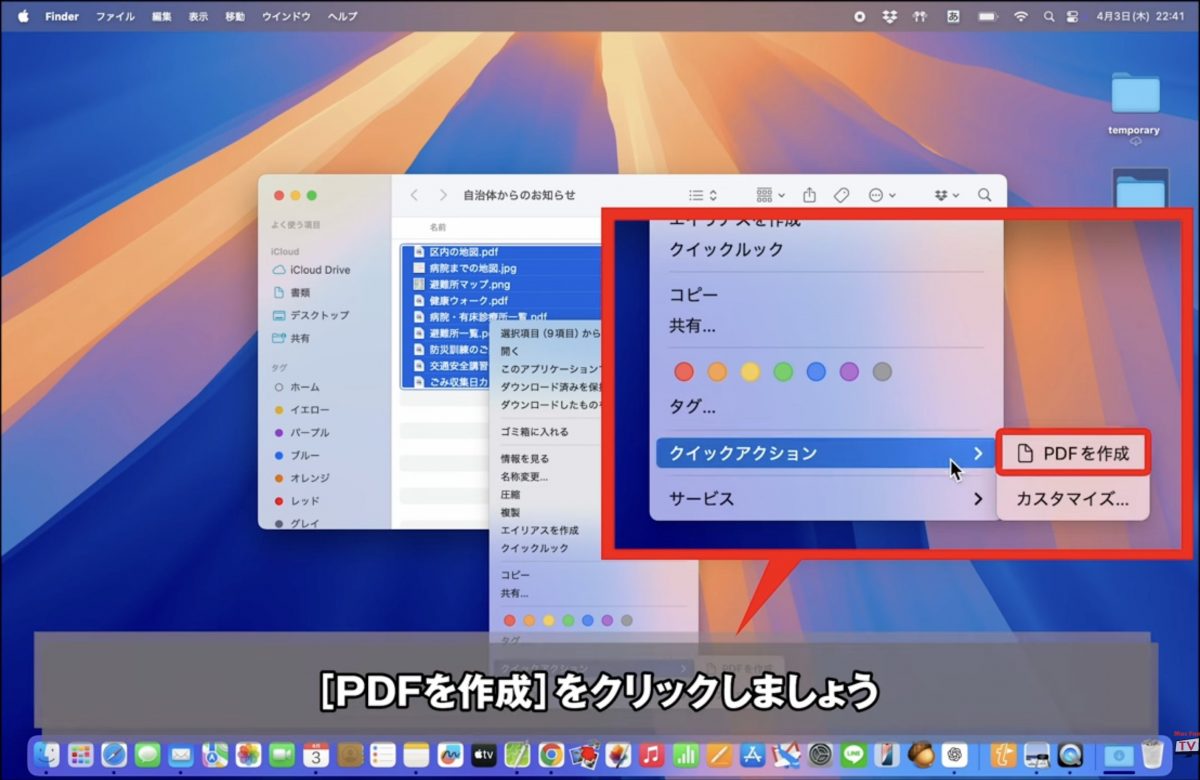The width and height of the screenshot is (1200, 780).
Task: Expand クイックアクション submenu arrow in enlarged menu
Action: point(978,454)
